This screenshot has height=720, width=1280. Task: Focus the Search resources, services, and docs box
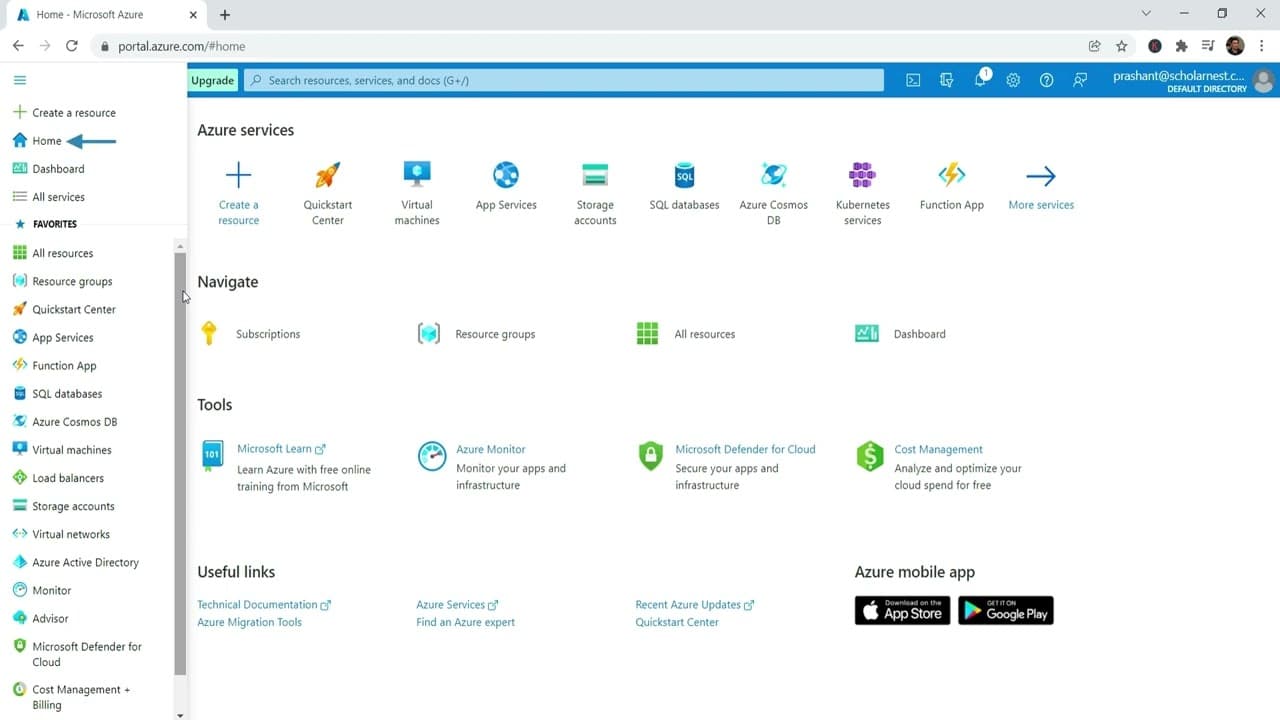coord(564,80)
